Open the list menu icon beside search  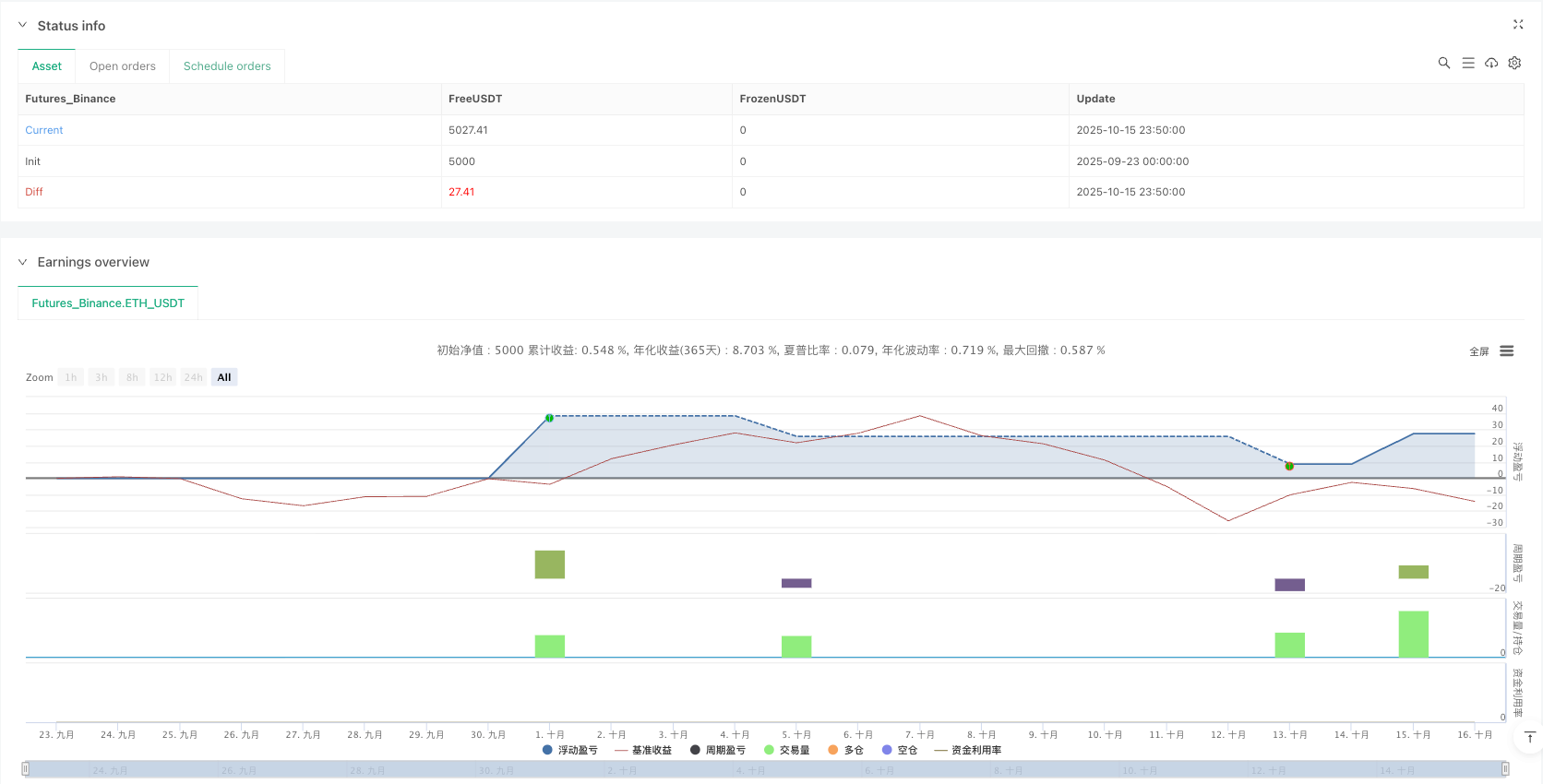(1468, 63)
